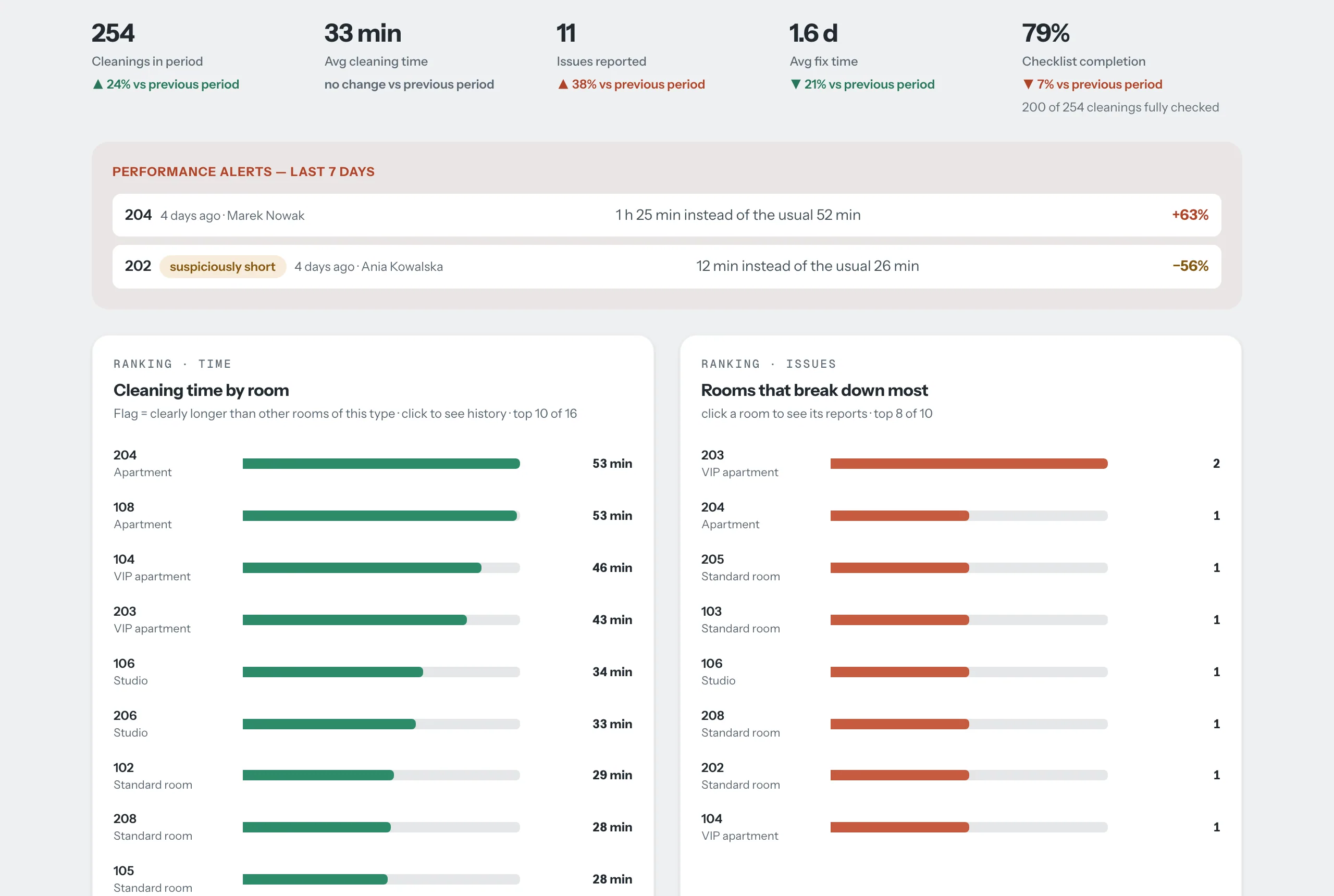Click the 'suspiciously short' badge
The height and width of the screenshot is (896, 1334).
point(223,266)
